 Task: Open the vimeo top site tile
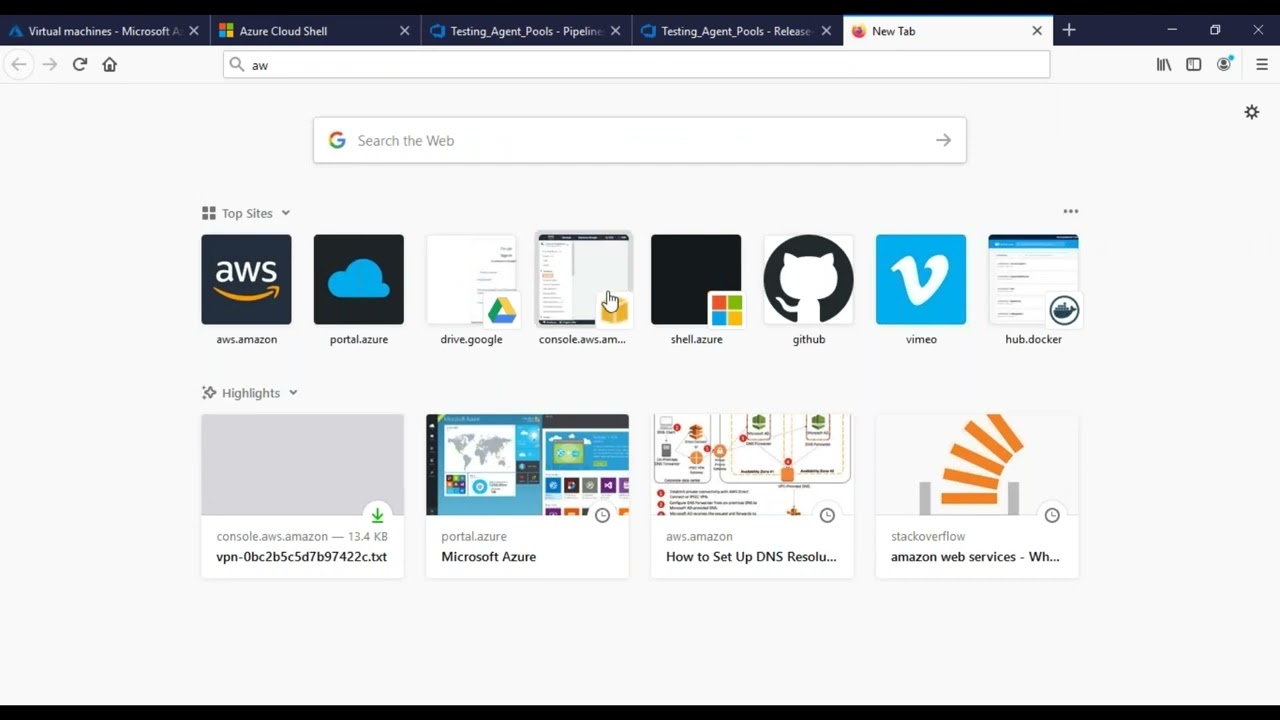(921, 280)
